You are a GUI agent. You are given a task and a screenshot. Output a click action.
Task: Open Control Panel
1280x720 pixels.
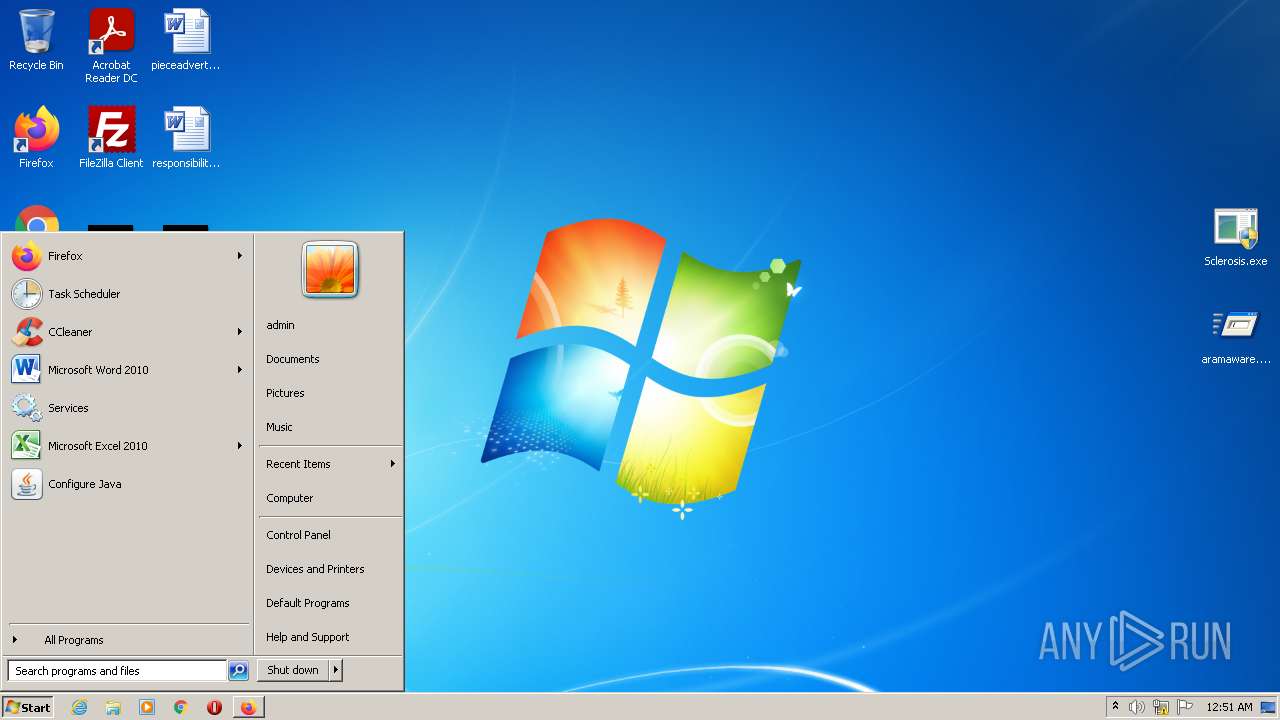[330, 535]
